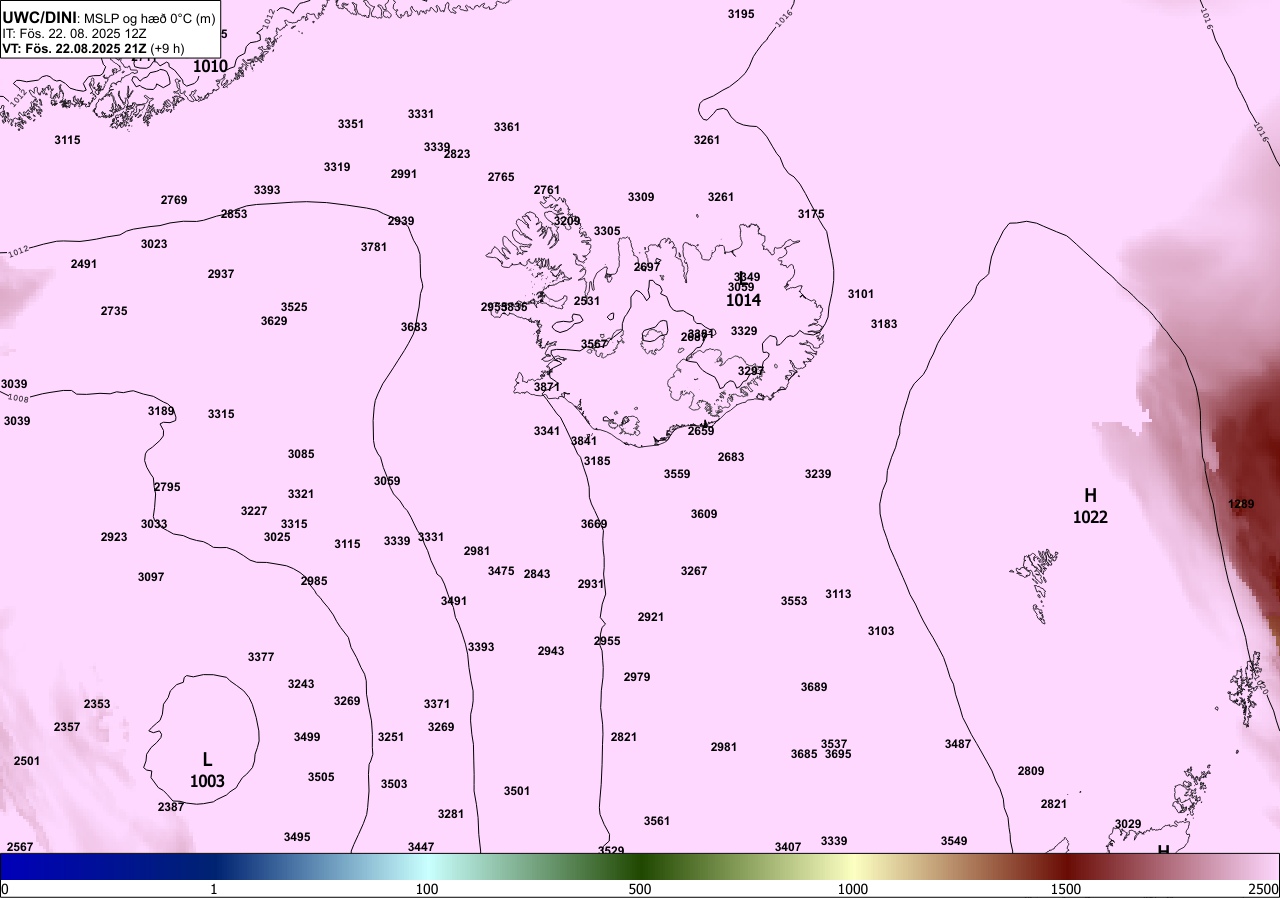Click the height value 3501
This screenshot has width=1280, height=898.
click(x=517, y=791)
